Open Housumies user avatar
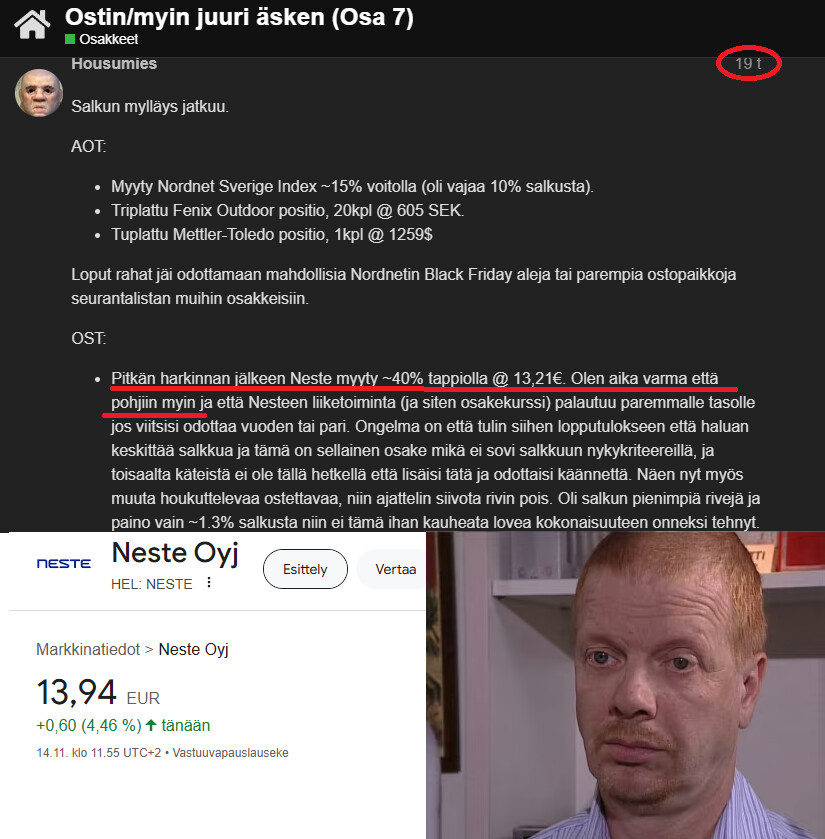The width and height of the screenshot is (825, 839). pos(39,93)
